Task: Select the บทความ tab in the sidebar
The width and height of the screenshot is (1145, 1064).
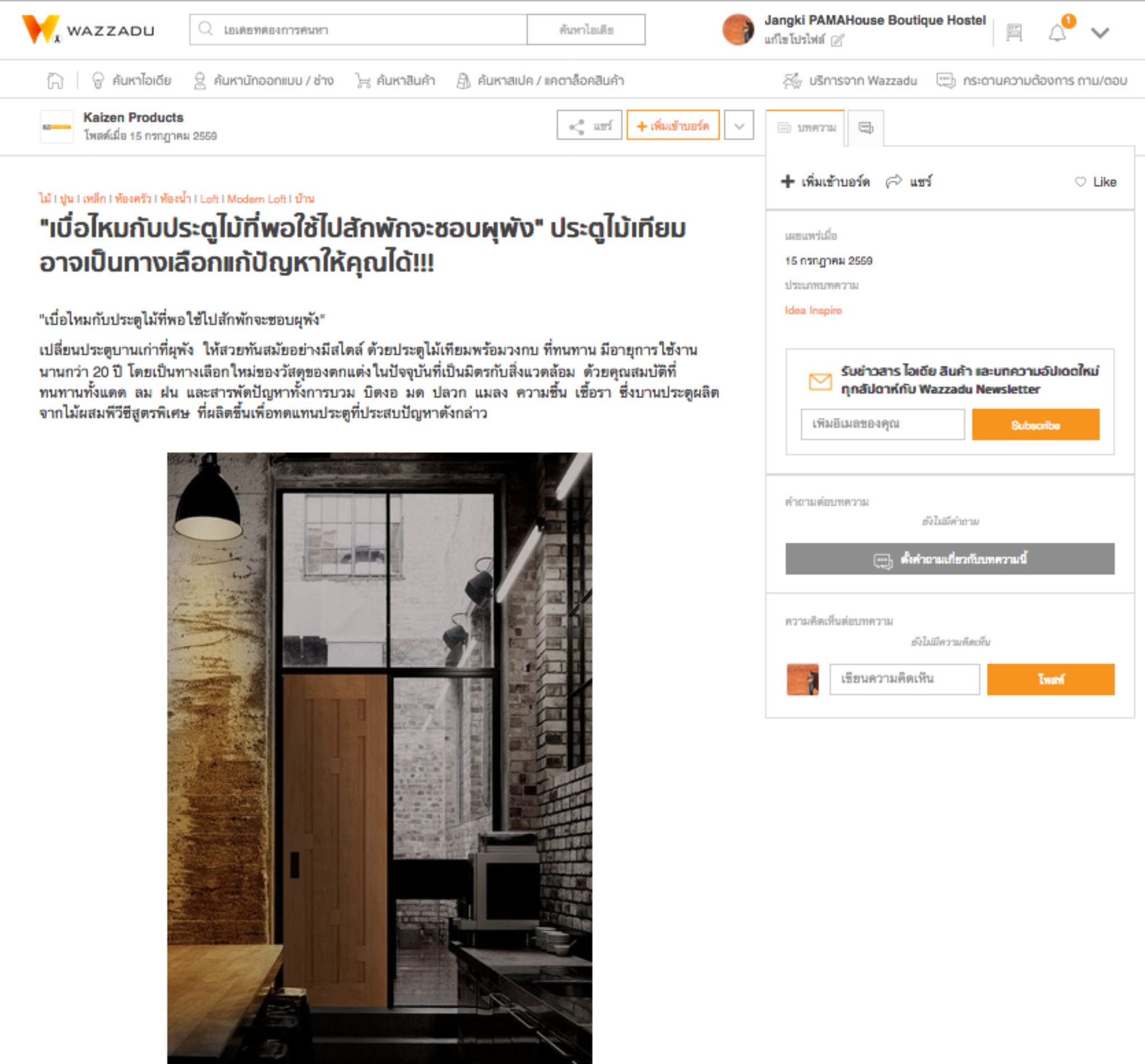Action: 805,127
